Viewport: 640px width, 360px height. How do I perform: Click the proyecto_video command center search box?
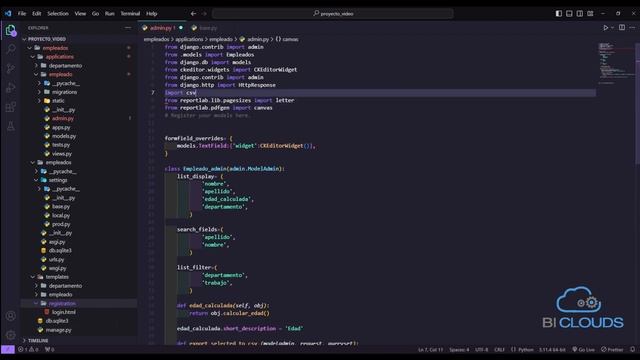coord(333,13)
